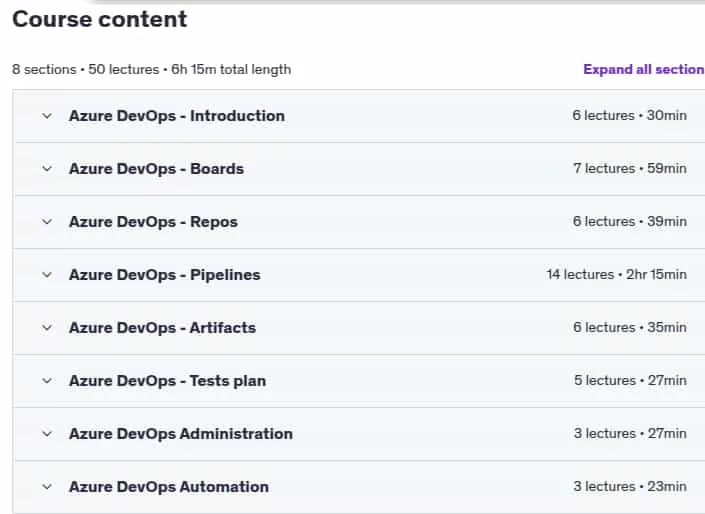
Task: Click the '7 lectures • 59min' label
Action: pos(630,169)
